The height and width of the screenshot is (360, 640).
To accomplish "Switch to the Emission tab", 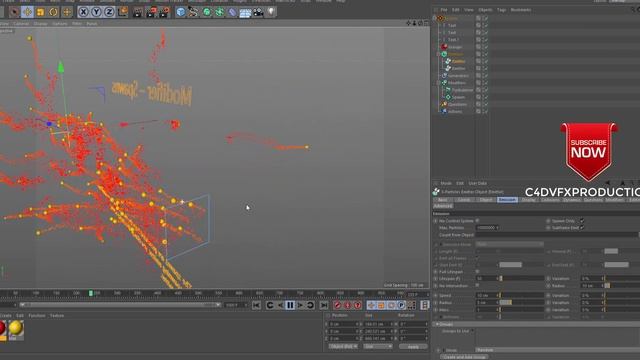I will tap(507, 200).
